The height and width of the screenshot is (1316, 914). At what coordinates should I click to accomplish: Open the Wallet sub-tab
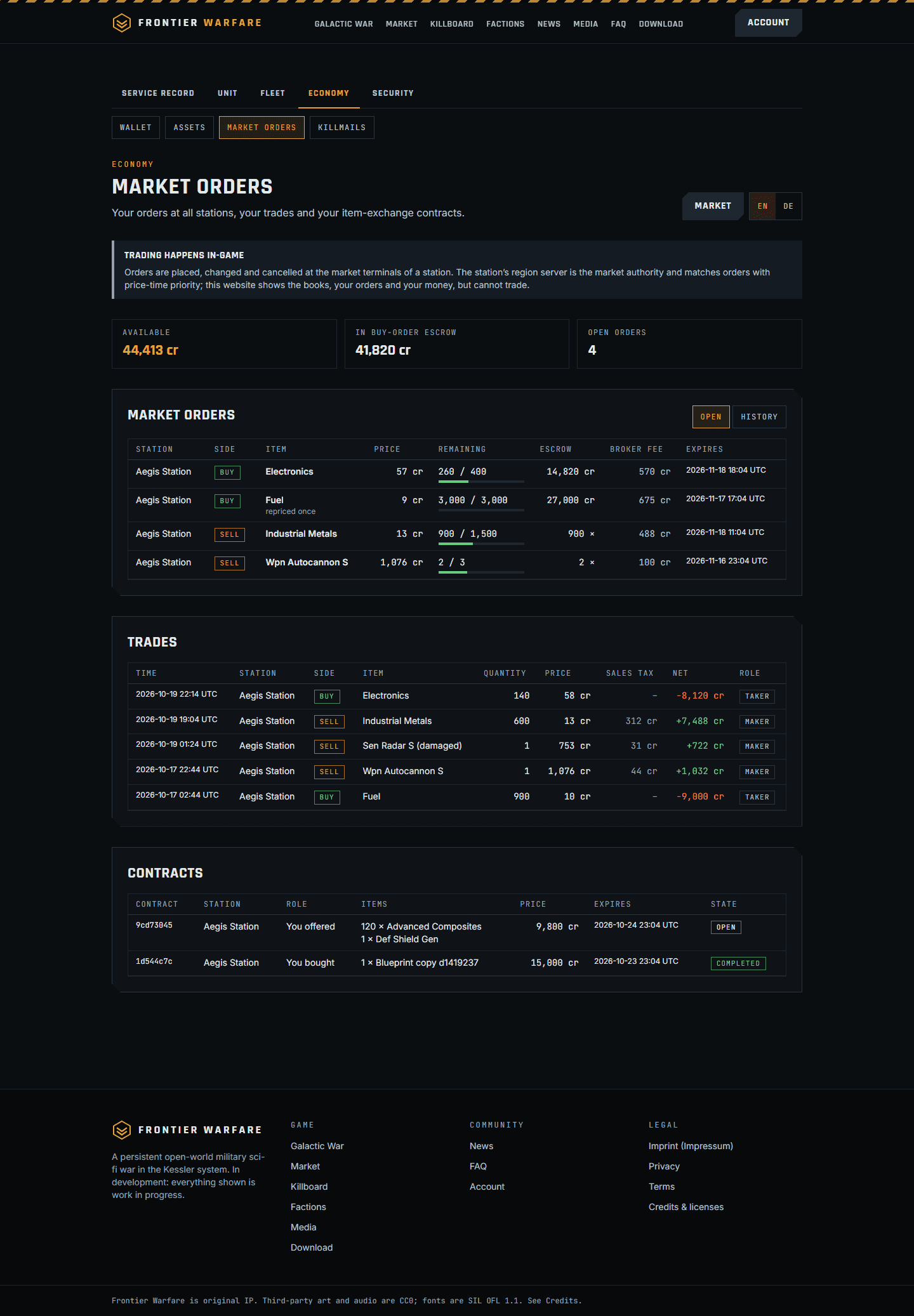pos(136,128)
